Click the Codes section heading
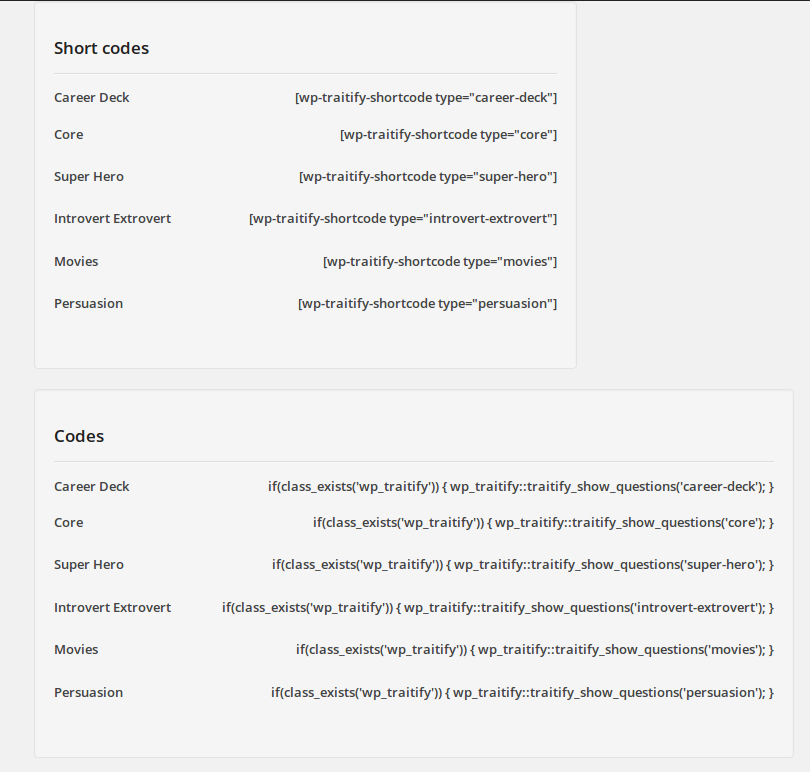The height and width of the screenshot is (772, 810). click(79, 436)
